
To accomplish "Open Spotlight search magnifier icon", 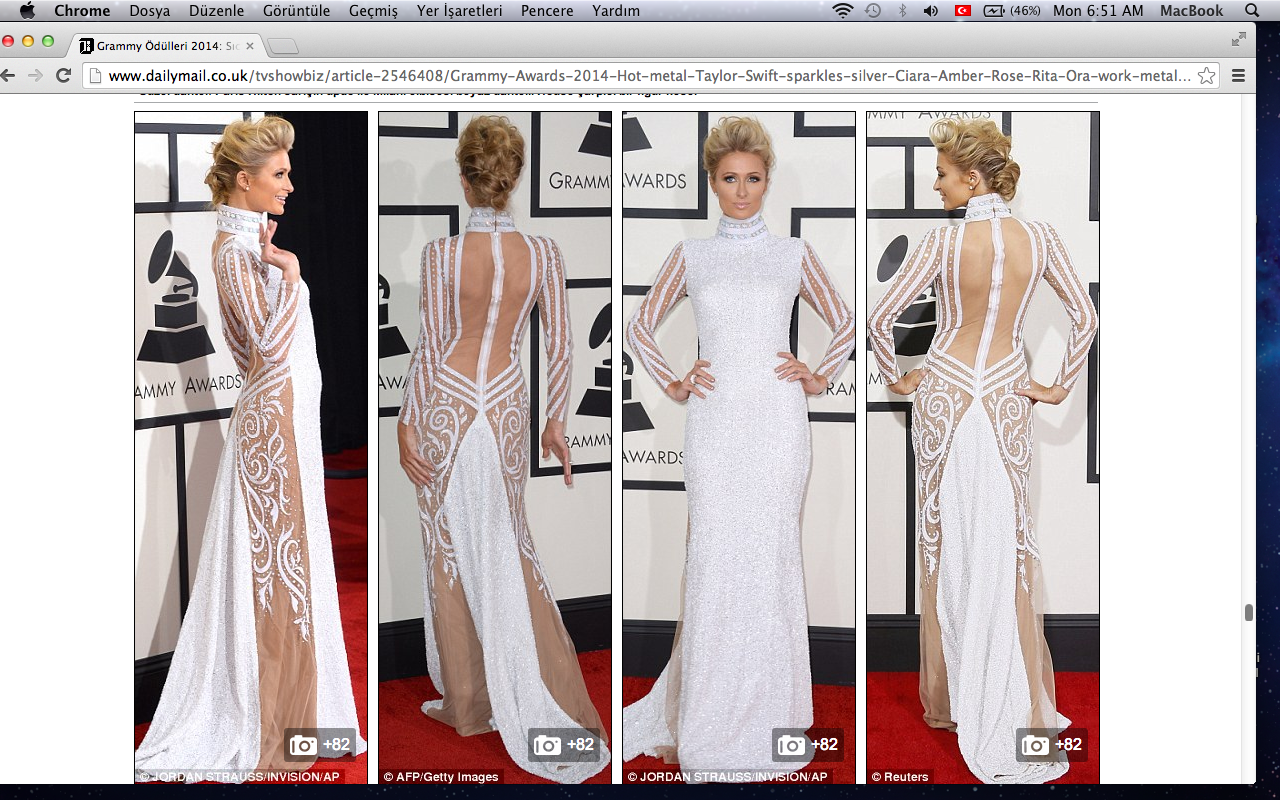I will point(1252,11).
